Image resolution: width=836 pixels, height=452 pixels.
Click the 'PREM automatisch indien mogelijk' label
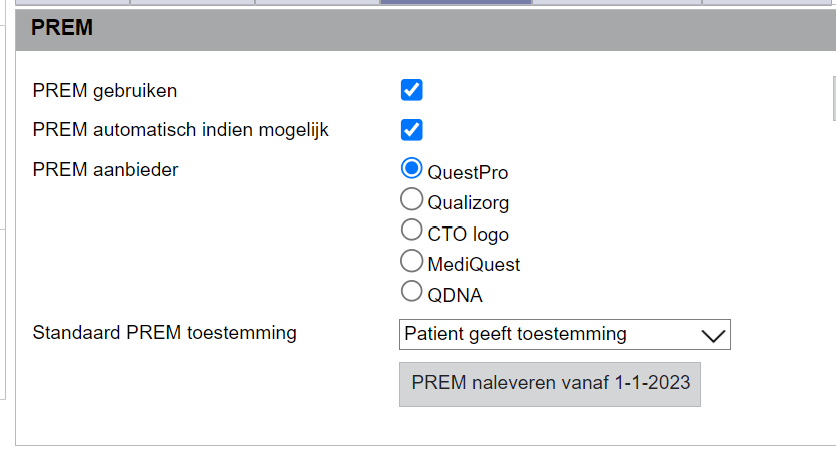coord(180,130)
